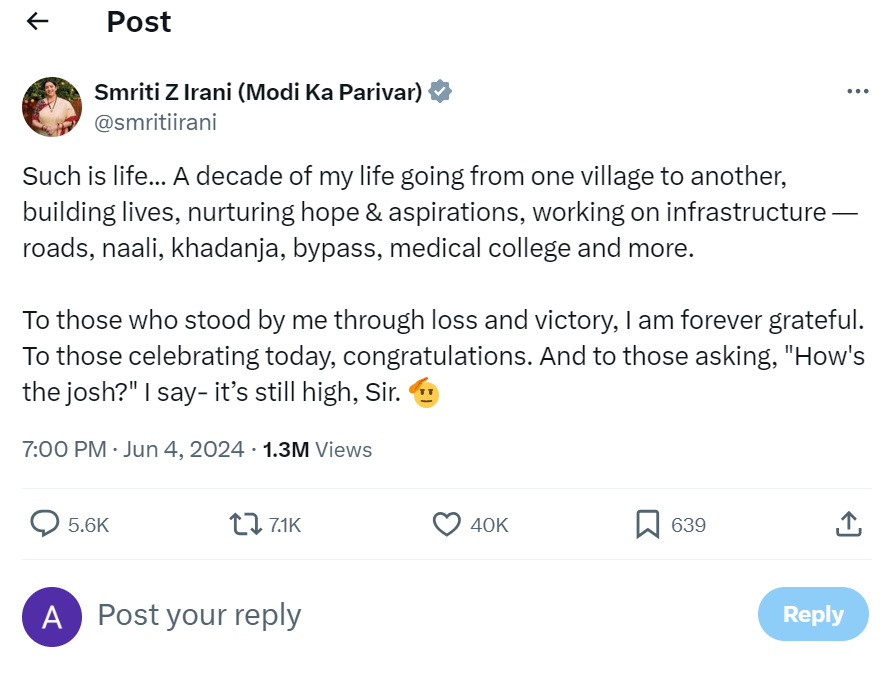Like the post with the heart icon
The height and width of the screenshot is (675, 889).
[446, 524]
